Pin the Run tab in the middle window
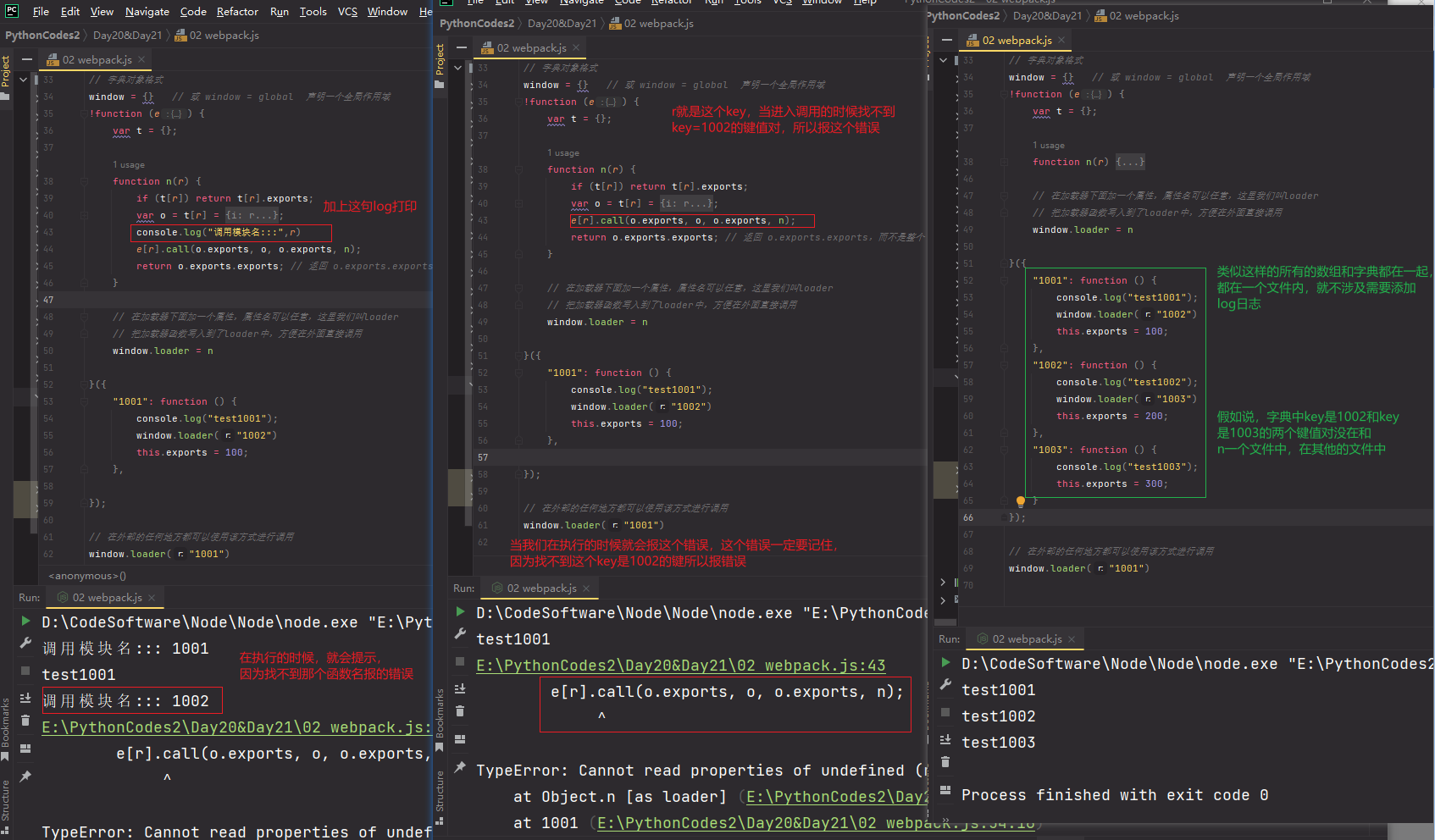Screen dimensions: 1435x840 click(x=460, y=767)
